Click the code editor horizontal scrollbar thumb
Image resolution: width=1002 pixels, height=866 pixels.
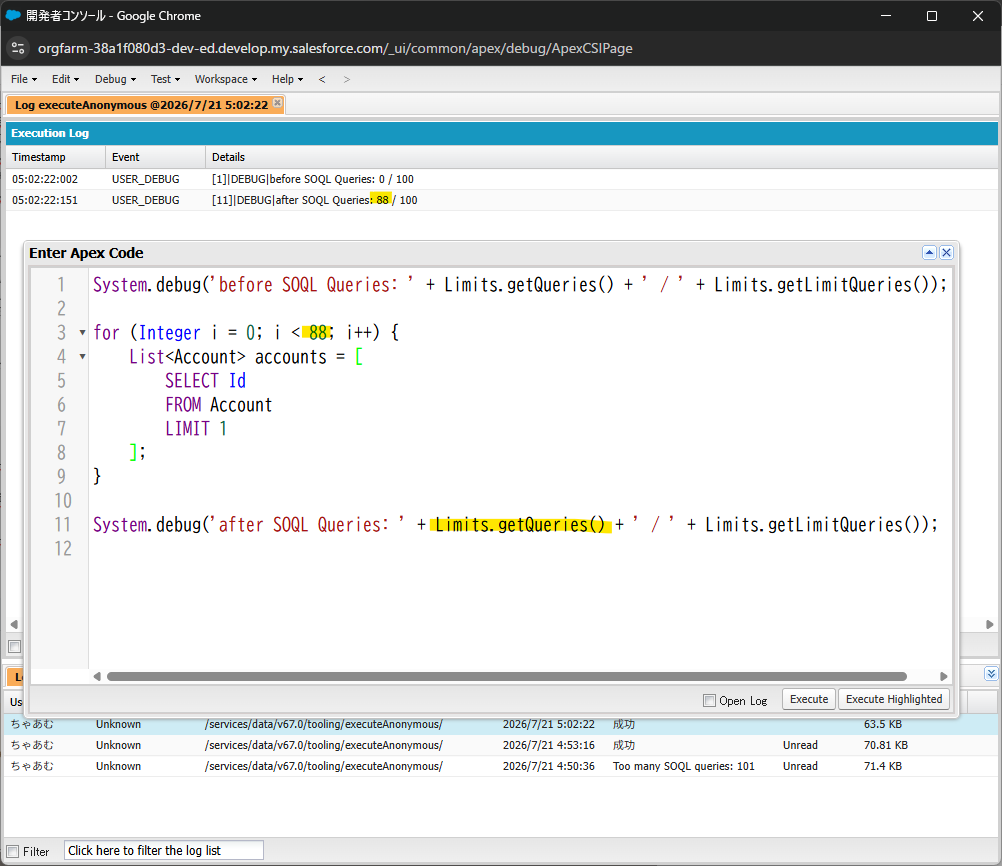point(507,676)
